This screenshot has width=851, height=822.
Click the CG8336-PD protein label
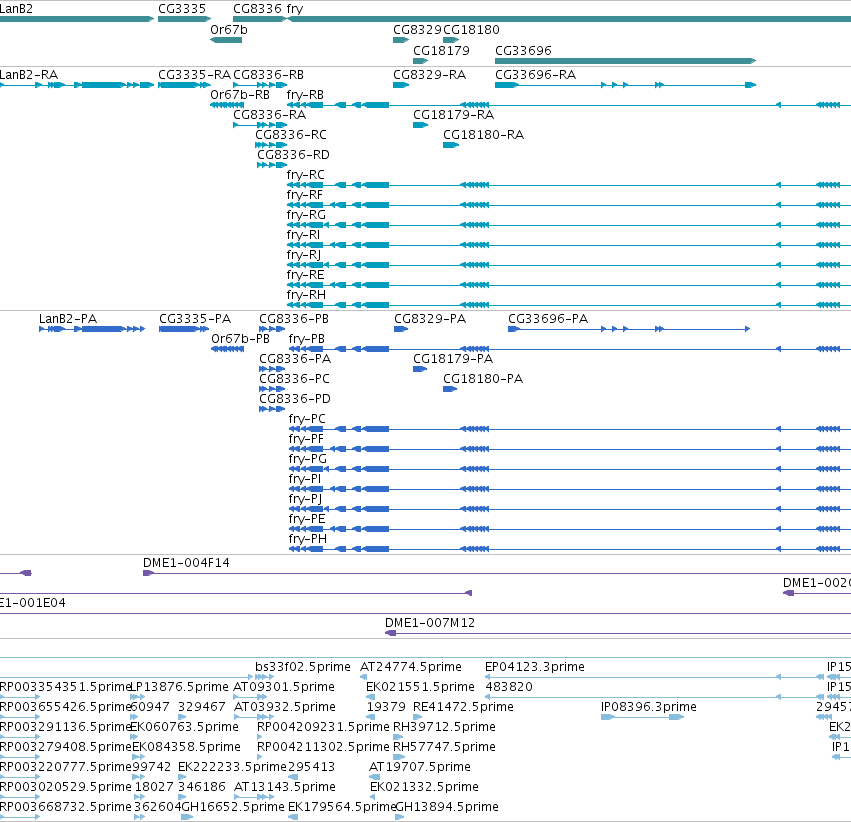tap(295, 399)
